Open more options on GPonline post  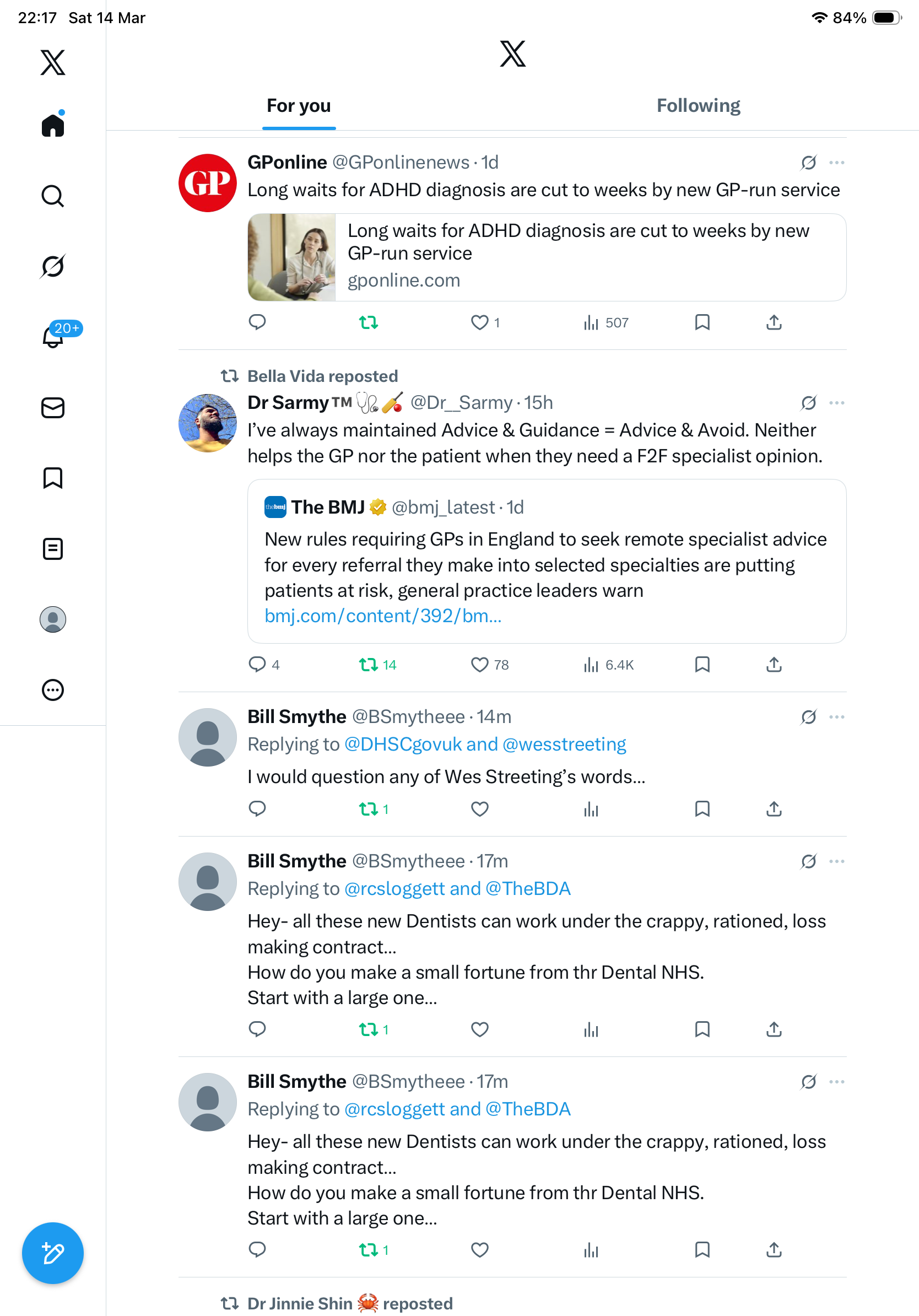(x=836, y=163)
